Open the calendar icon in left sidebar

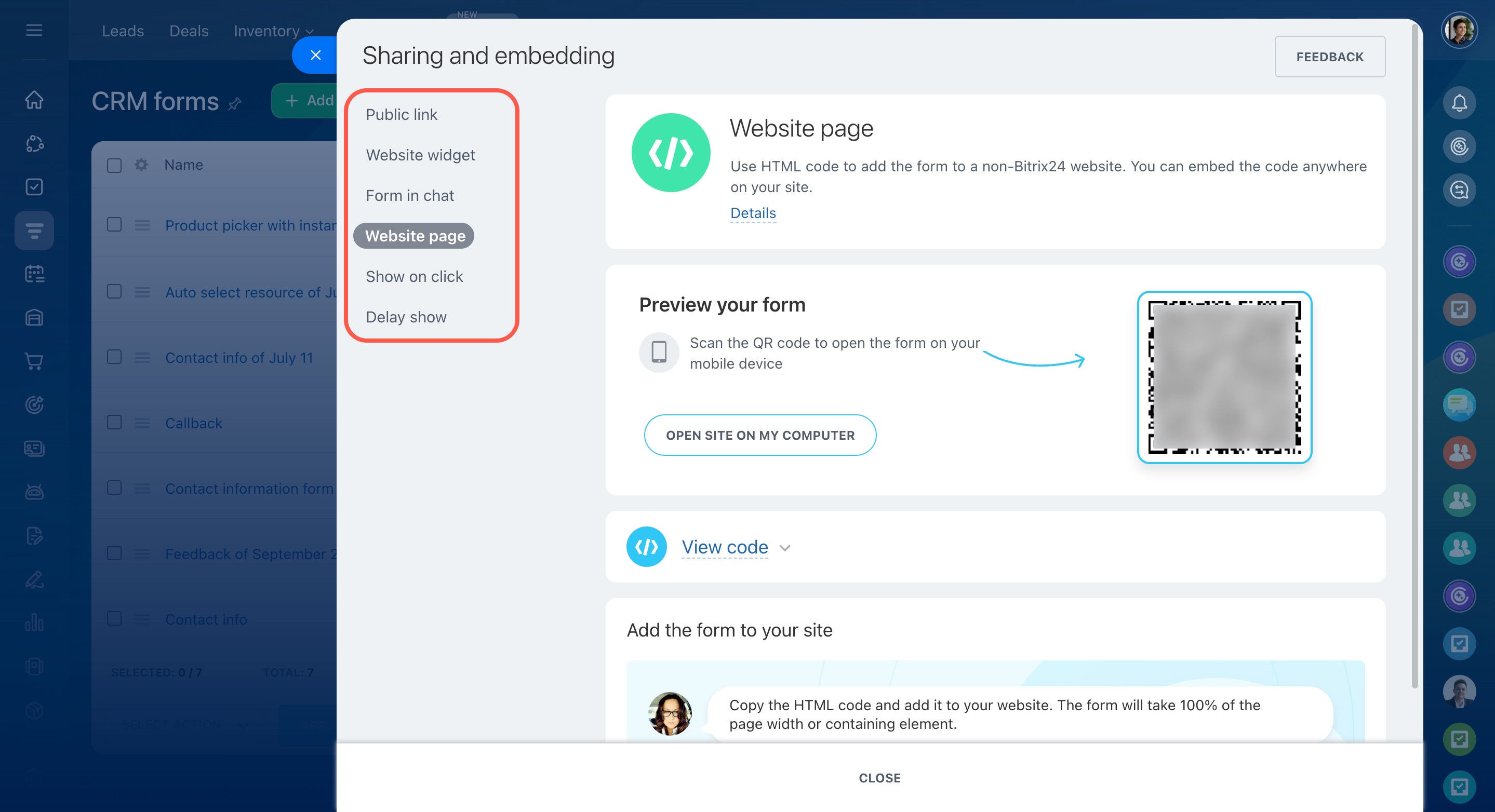click(34, 274)
